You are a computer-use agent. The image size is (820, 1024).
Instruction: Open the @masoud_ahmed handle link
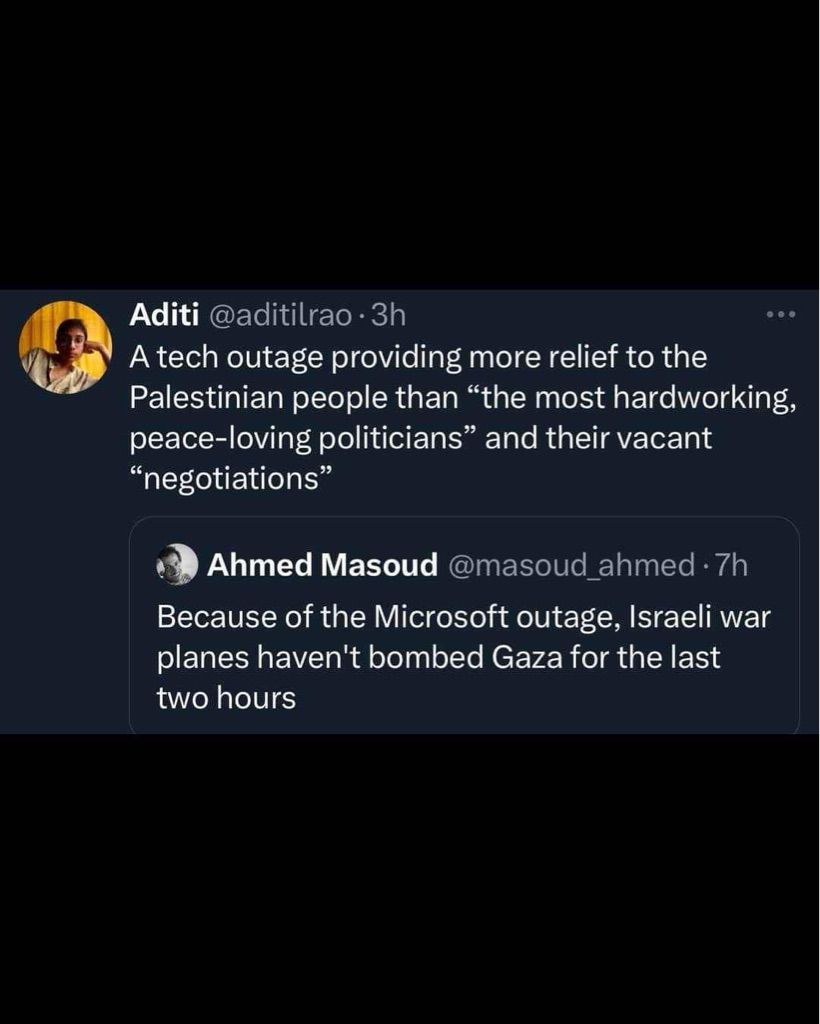(570, 566)
